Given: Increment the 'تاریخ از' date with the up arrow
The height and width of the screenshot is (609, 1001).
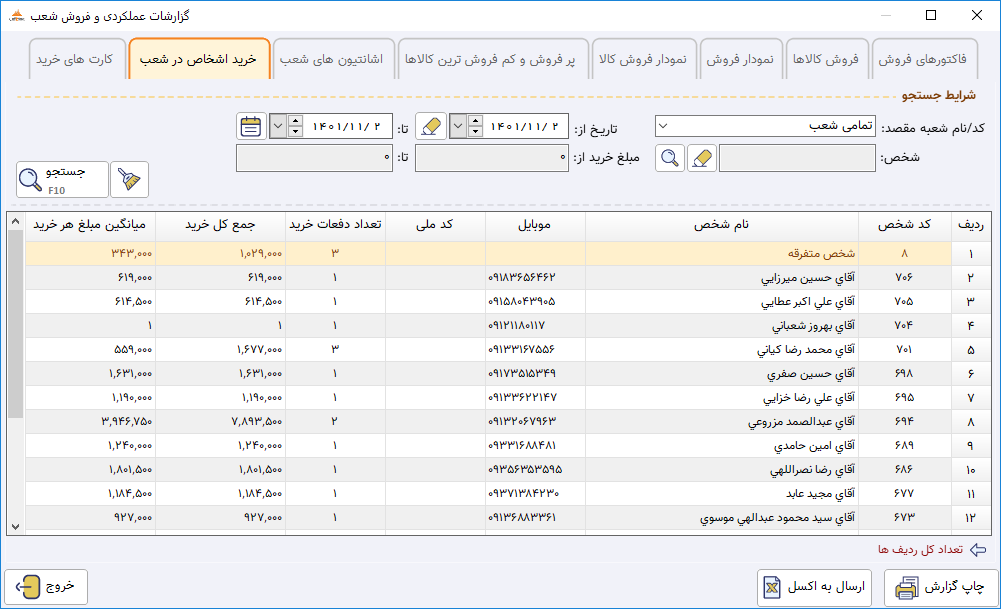Looking at the screenshot, I should (x=475, y=121).
